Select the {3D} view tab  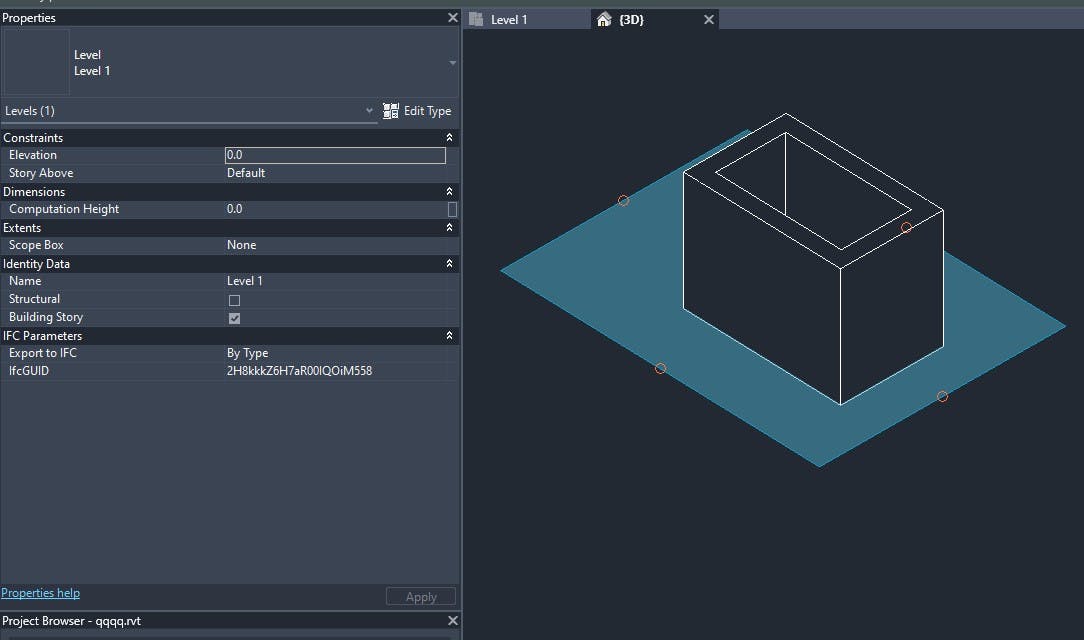click(x=632, y=20)
